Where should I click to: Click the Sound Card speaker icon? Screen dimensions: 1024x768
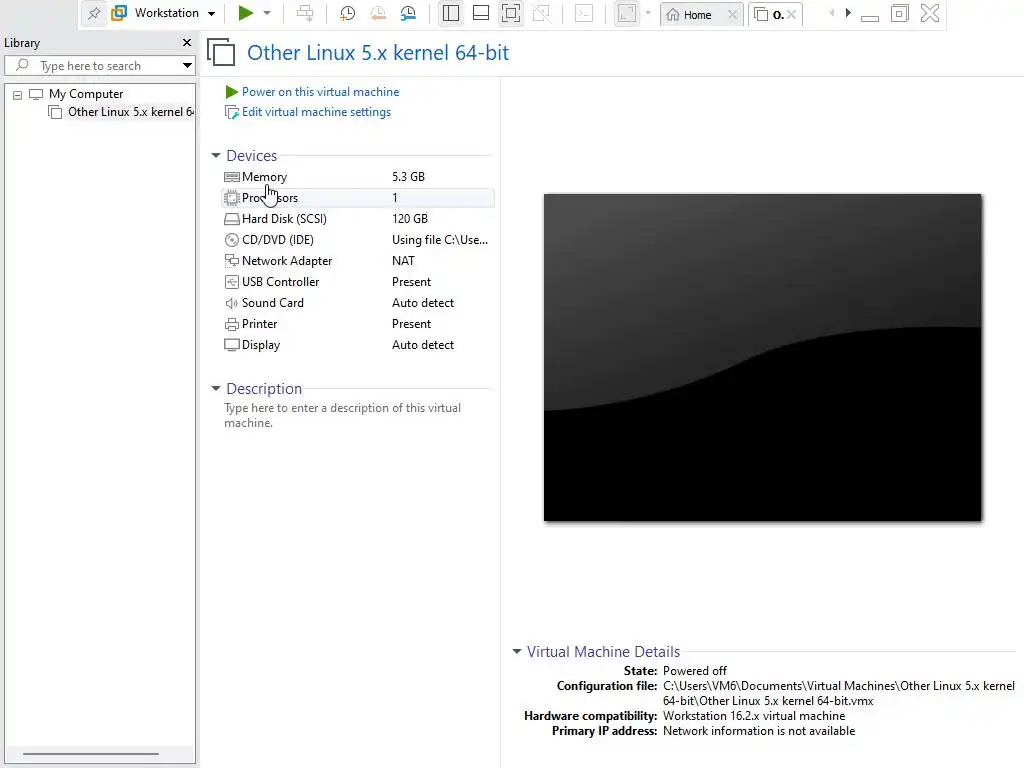(231, 303)
